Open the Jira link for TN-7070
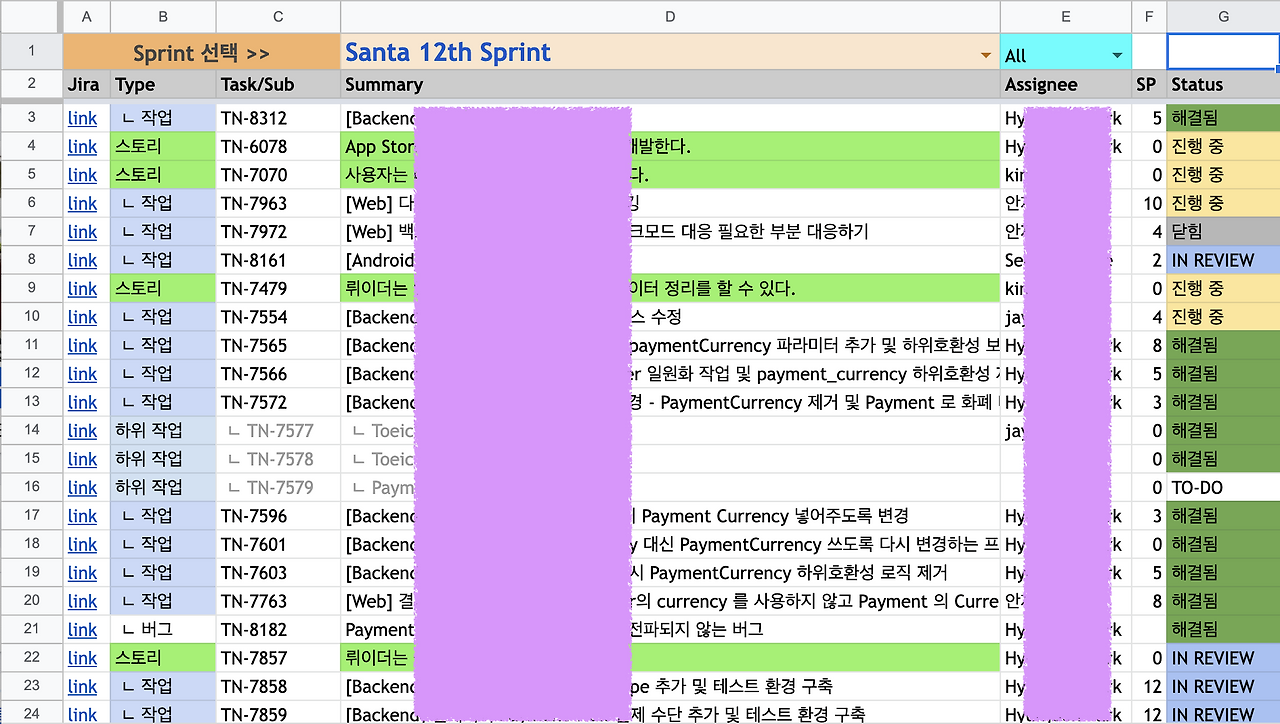1280x724 pixels. [82, 175]
